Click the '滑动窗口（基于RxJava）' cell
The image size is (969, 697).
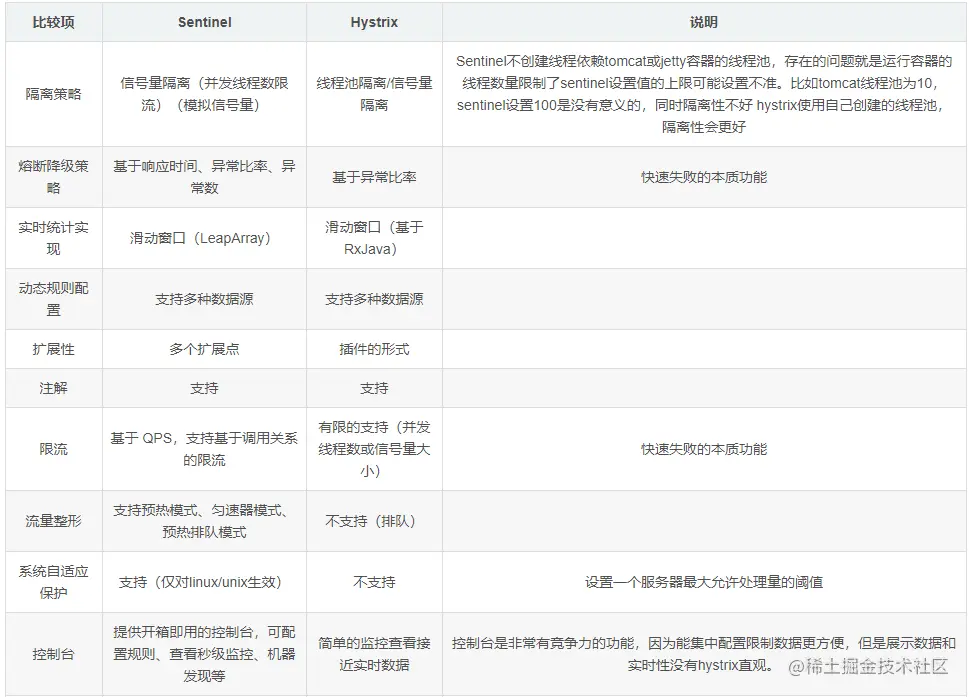click(x=374, y=238)
